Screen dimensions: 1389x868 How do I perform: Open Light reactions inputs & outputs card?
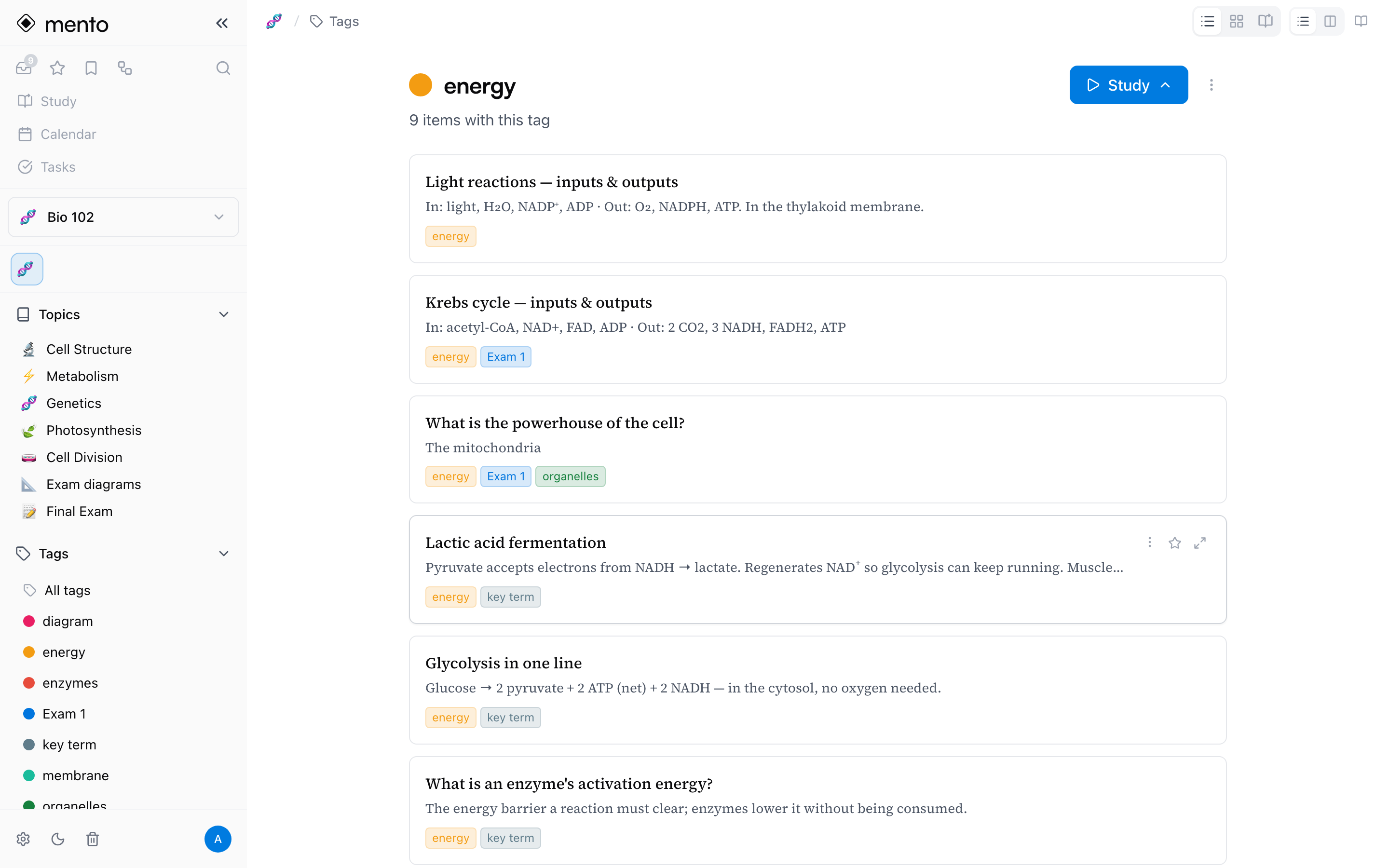[x=817, y=209]
